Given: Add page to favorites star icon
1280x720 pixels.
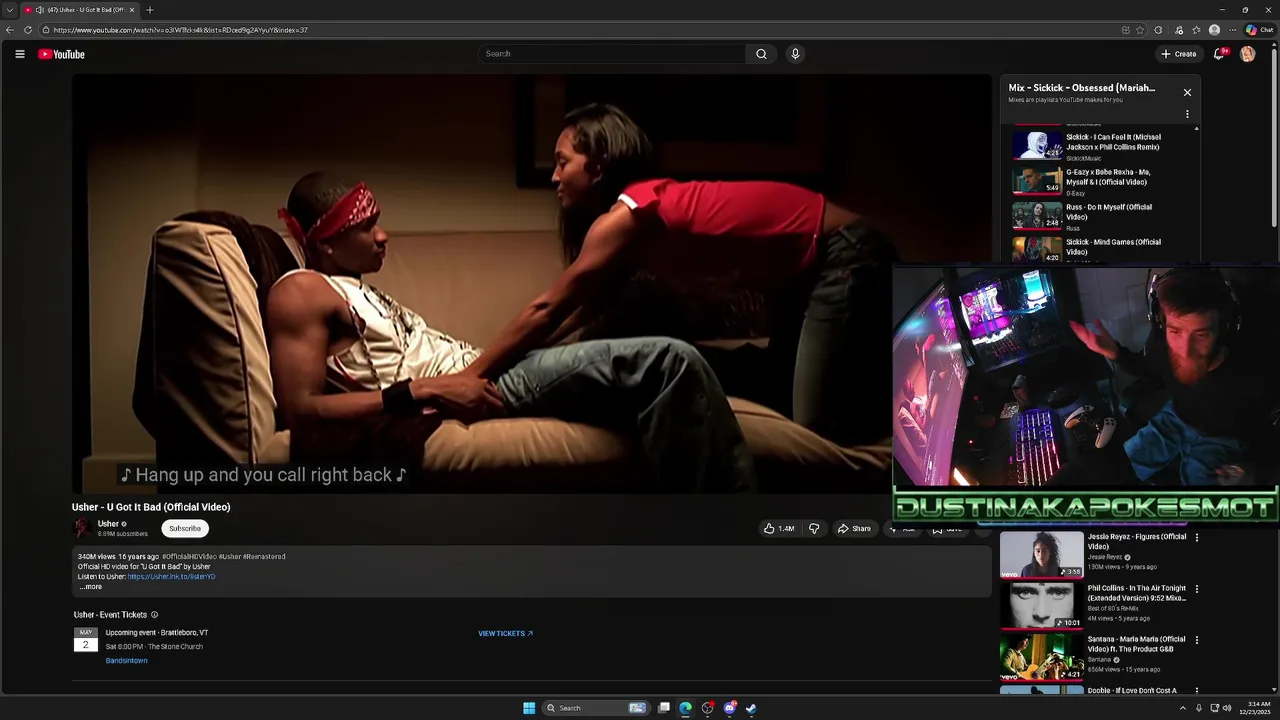Looking at the screenshot, I should [x=1140, y=30].
